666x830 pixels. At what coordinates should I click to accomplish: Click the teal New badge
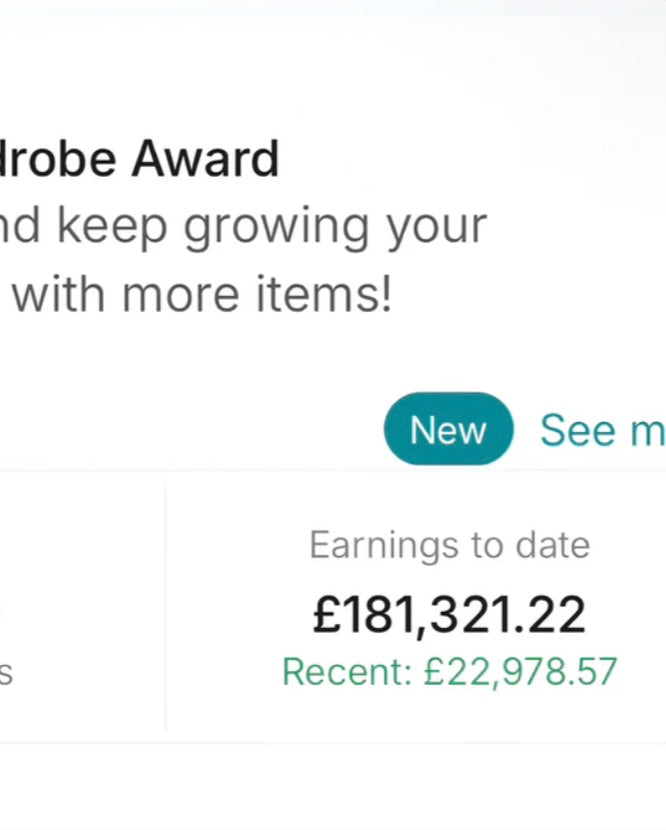(x=448, y=430)
